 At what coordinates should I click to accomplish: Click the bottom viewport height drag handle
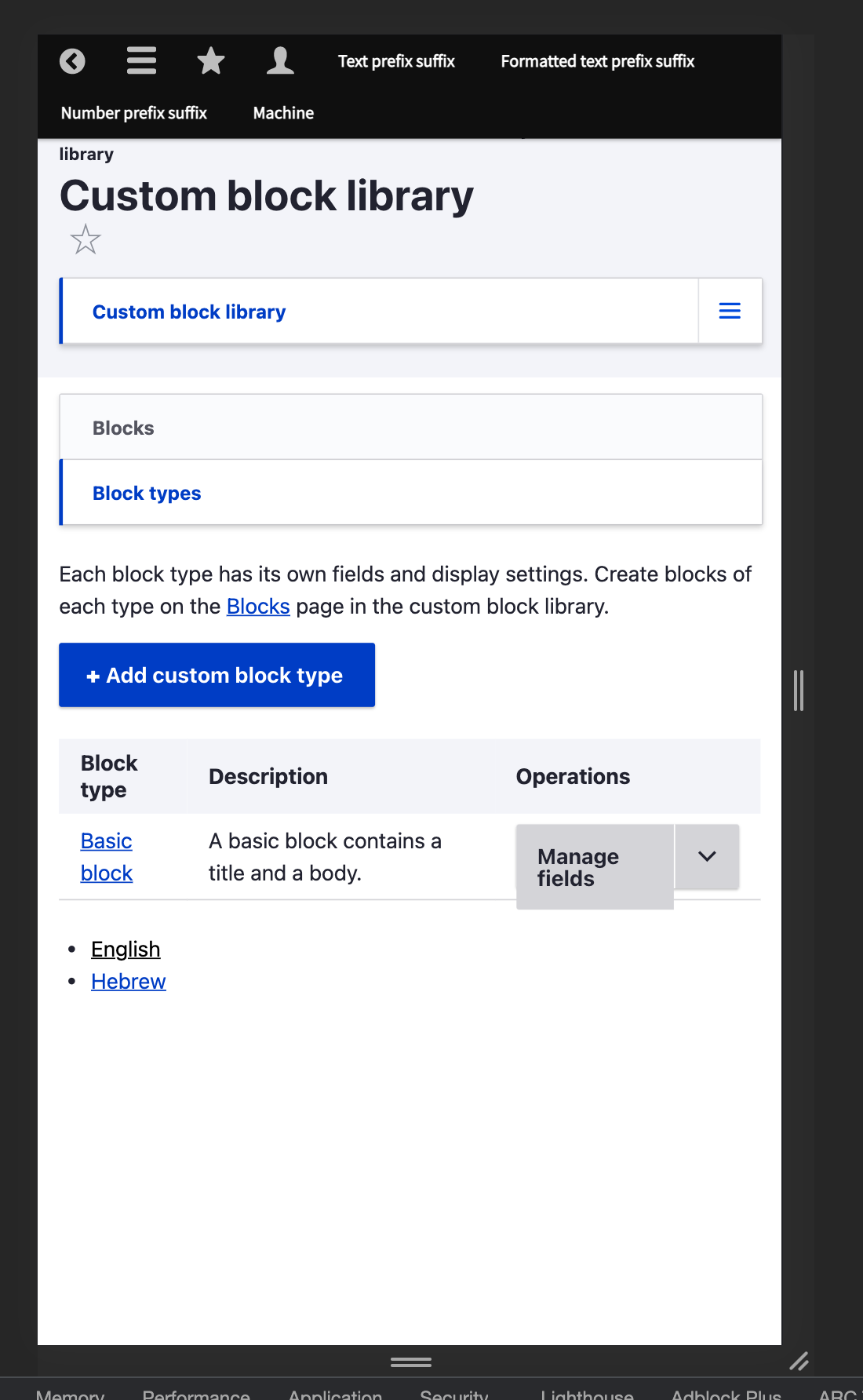(411, 1362)
